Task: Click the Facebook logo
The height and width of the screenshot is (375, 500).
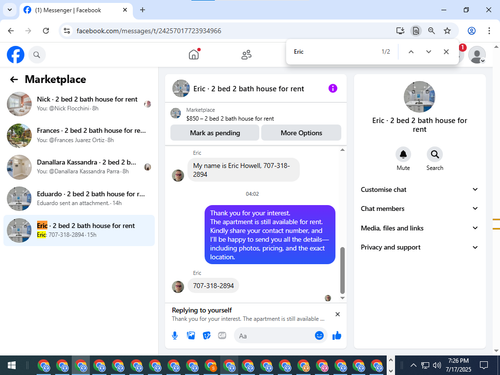Action: point(15,55)
